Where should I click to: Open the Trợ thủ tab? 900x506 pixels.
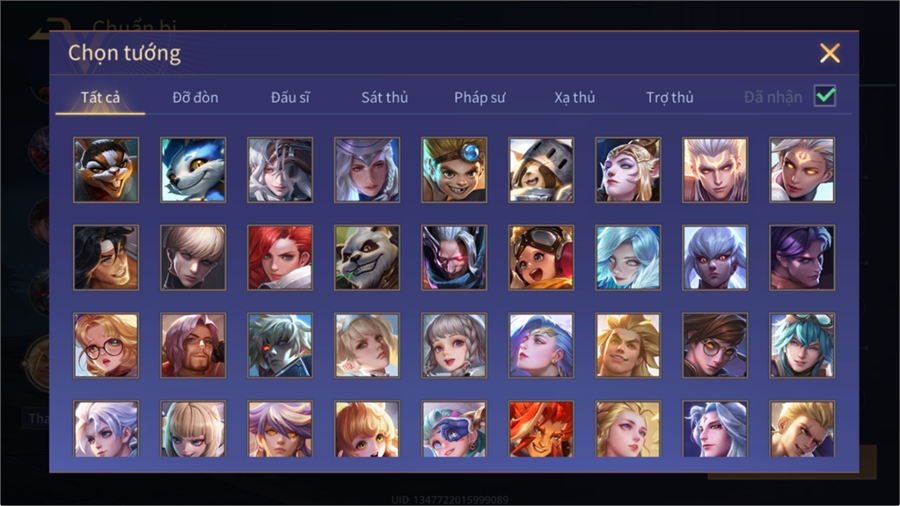click(670, 98)
